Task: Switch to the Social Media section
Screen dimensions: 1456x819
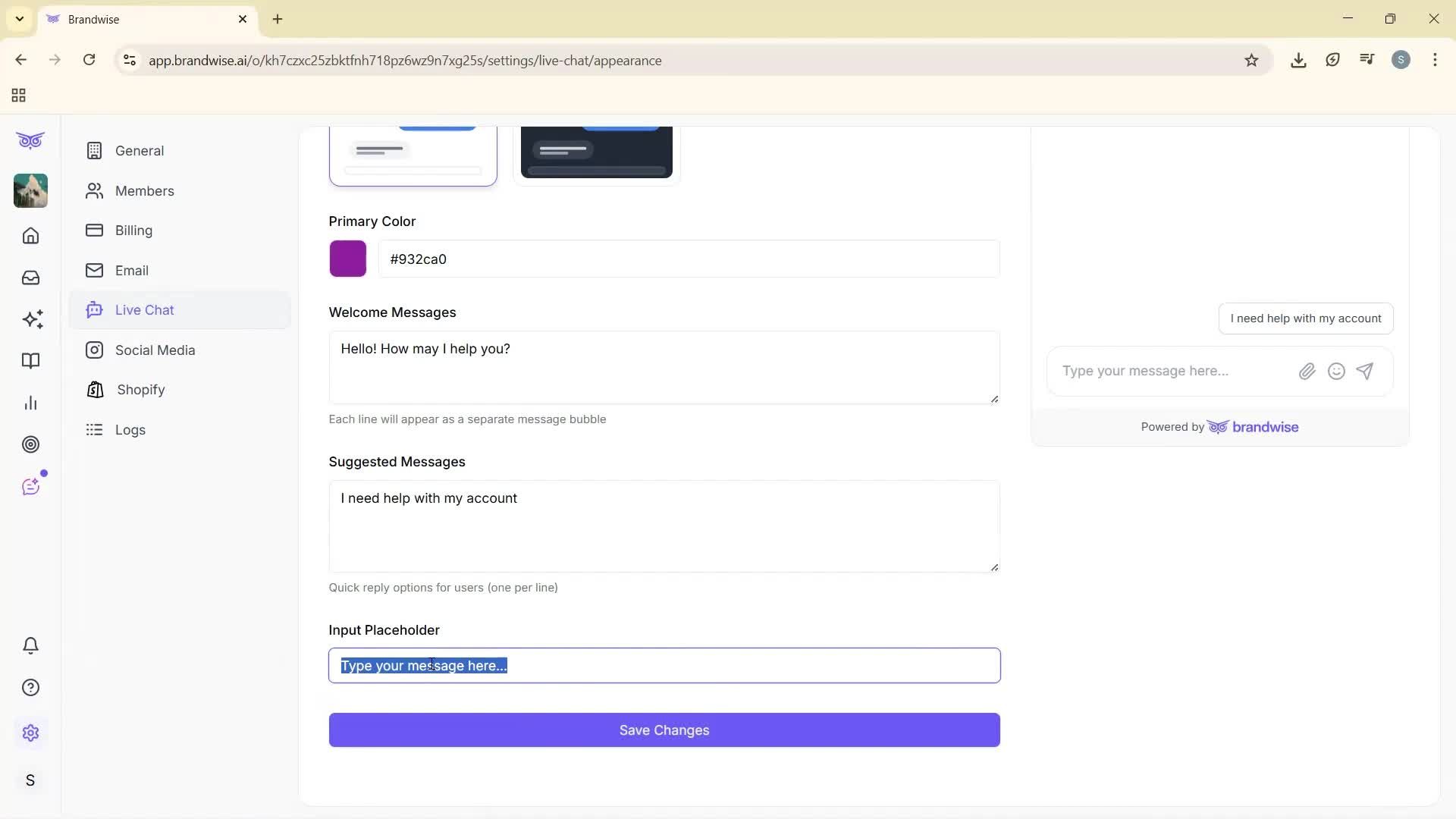Action: (156, 350)
